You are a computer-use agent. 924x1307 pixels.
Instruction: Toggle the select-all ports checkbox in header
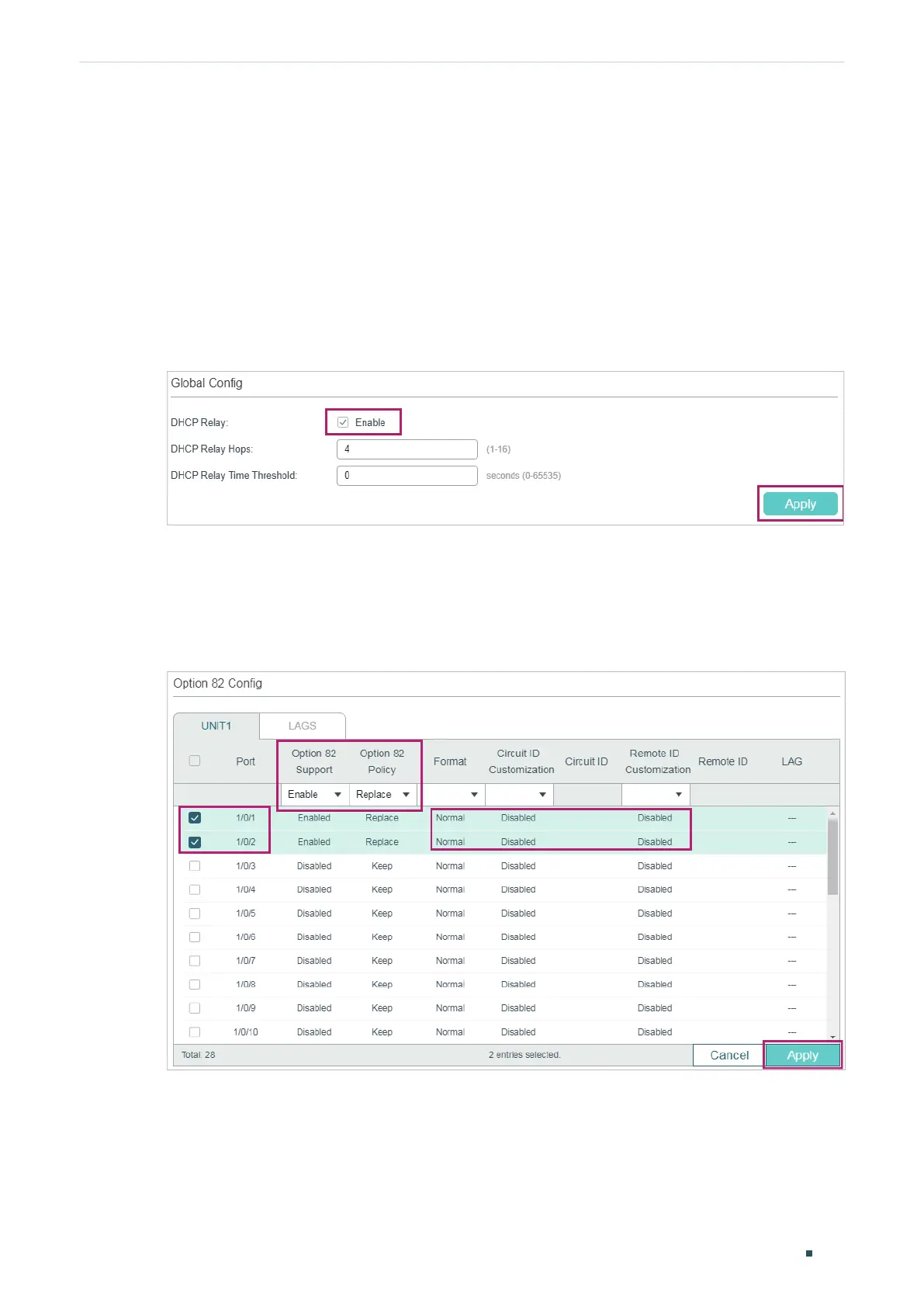point(195,761)
